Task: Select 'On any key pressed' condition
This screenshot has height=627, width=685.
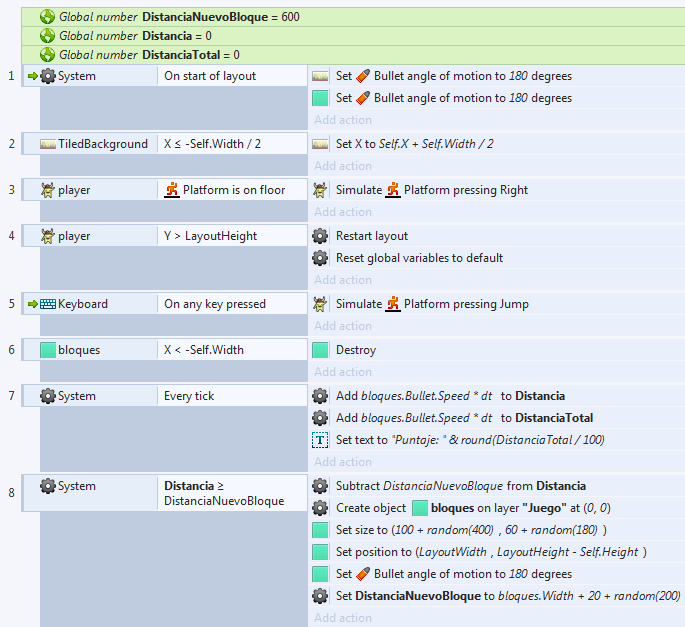Action: [214, 304]
